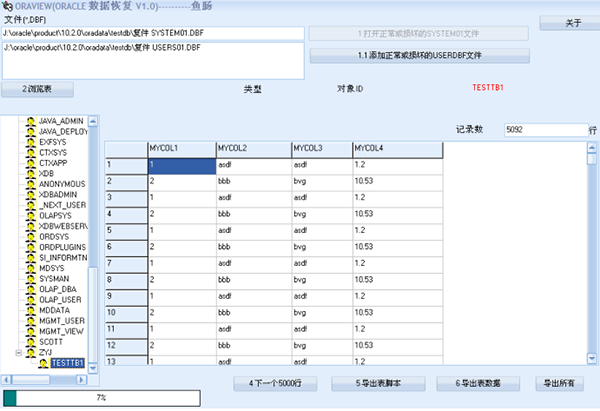The width and height of the screenshot is (600, 411).
Task: Click the OLAP_USER user icon
Action: click(31, 300)
